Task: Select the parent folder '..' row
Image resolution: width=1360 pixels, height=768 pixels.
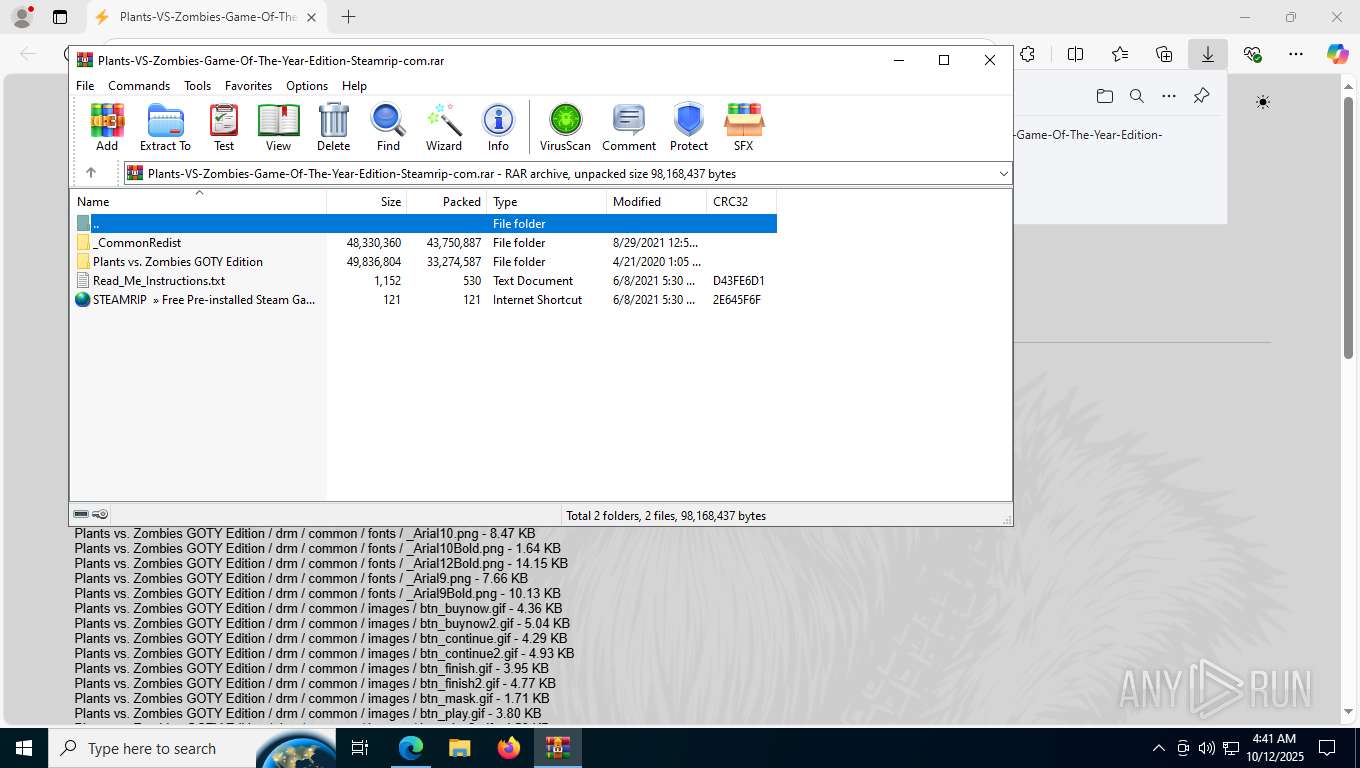Action: [x=424, y=224]
